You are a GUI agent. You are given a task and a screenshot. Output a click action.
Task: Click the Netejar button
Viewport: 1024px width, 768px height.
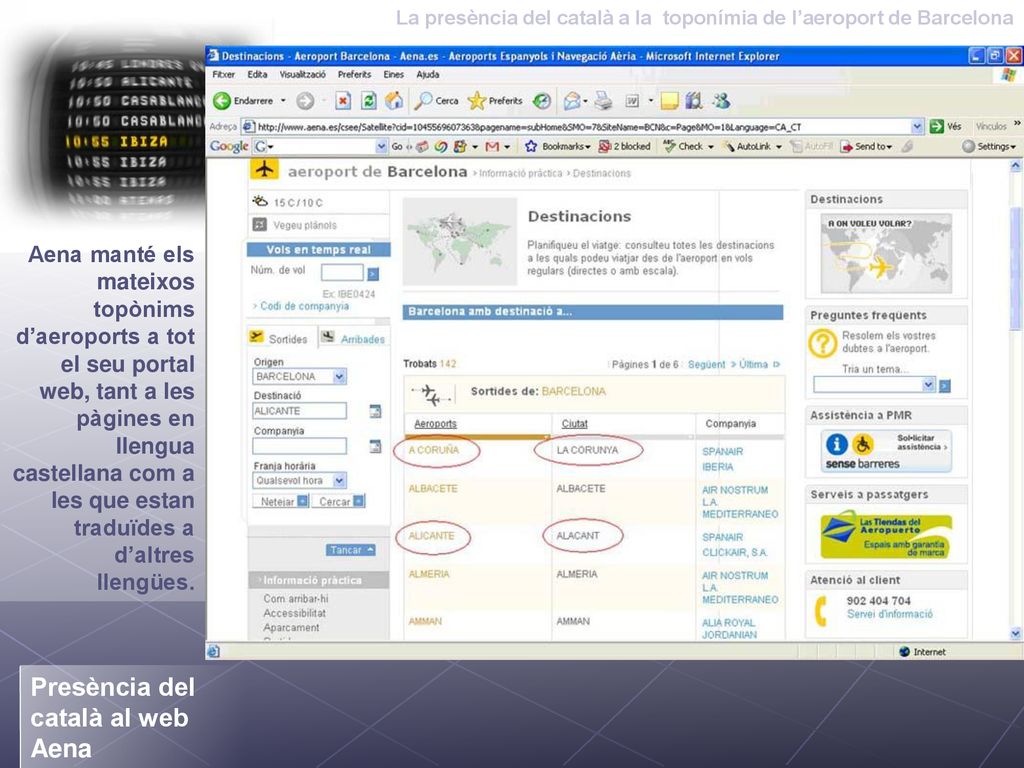point(281,501)
